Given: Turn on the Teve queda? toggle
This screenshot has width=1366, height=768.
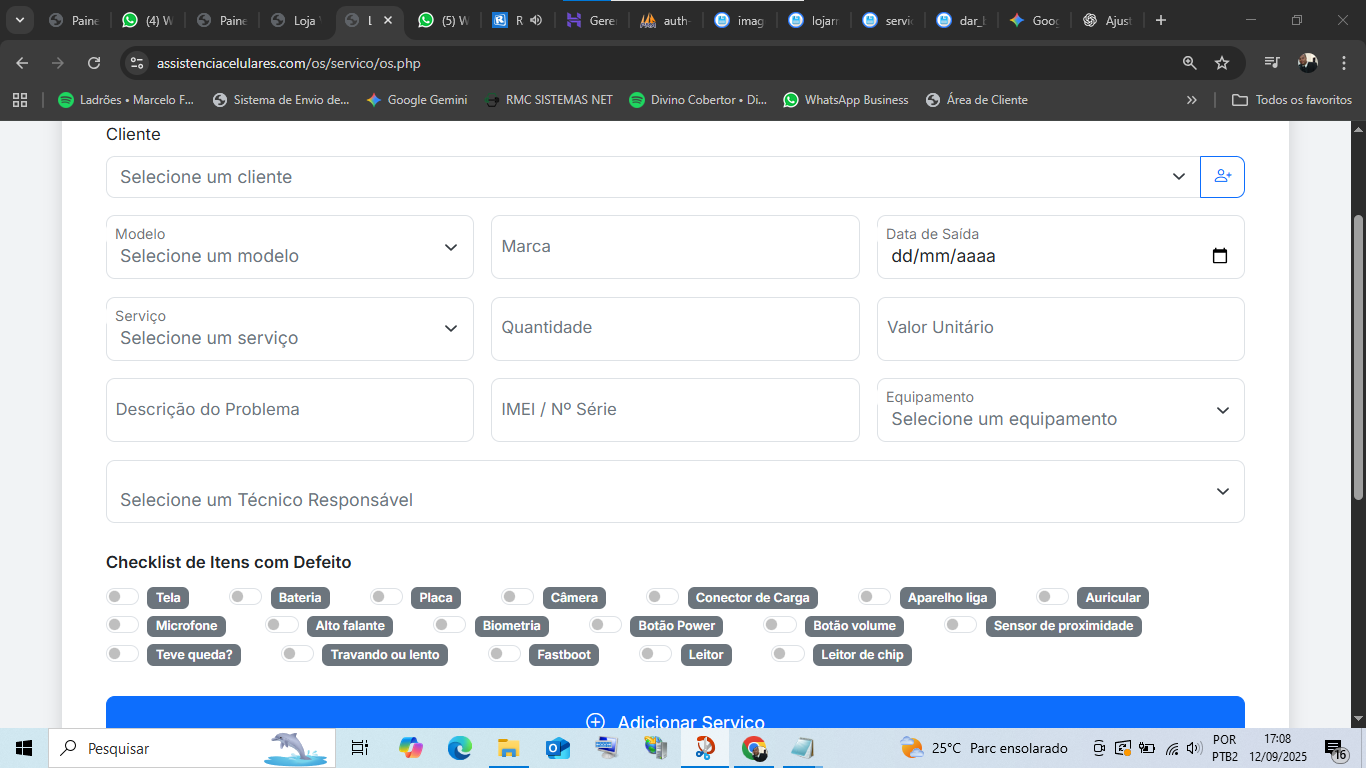Looking at the screenshot, I should point(123,654).
